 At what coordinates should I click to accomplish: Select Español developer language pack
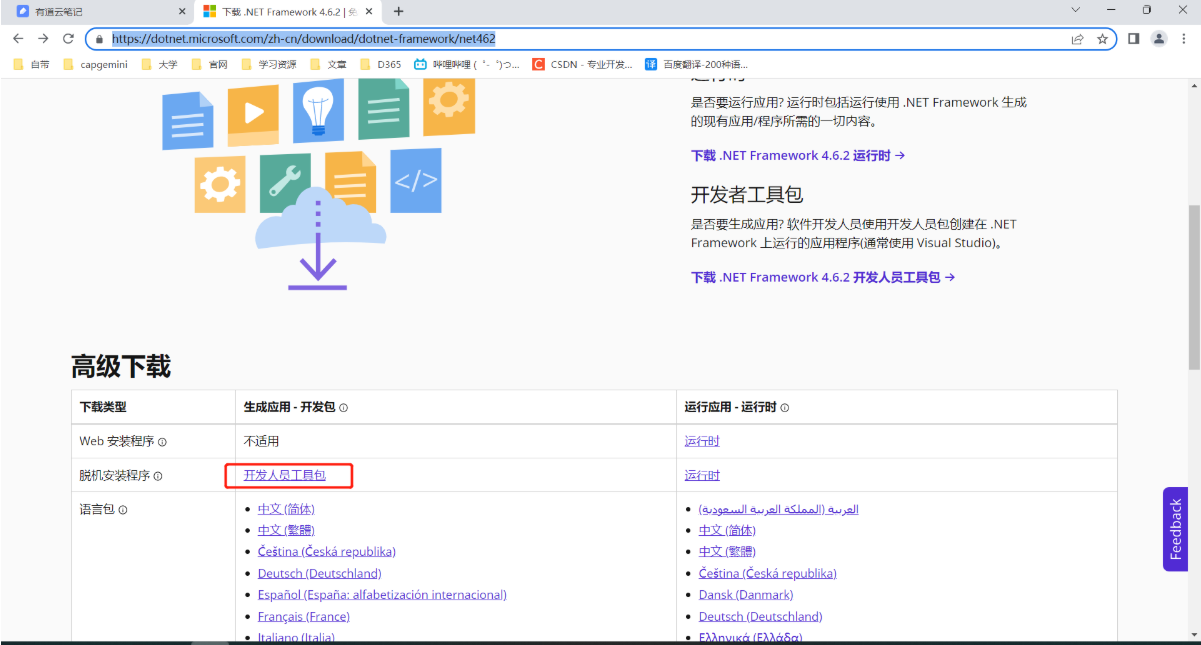[x=382, y=595]
